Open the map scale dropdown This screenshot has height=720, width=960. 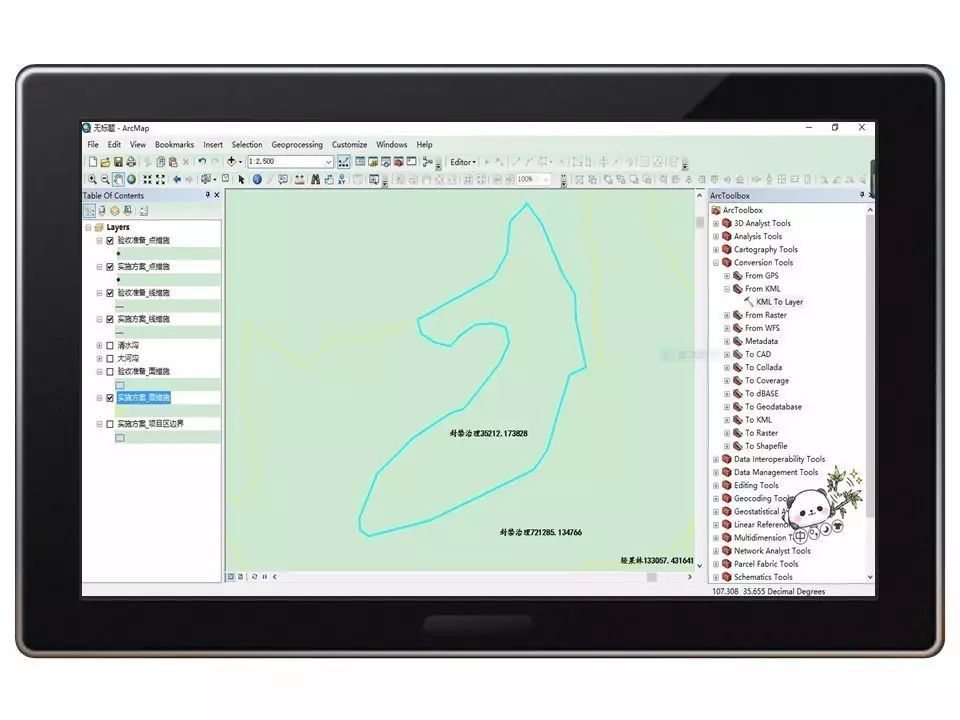pos(328,162)
